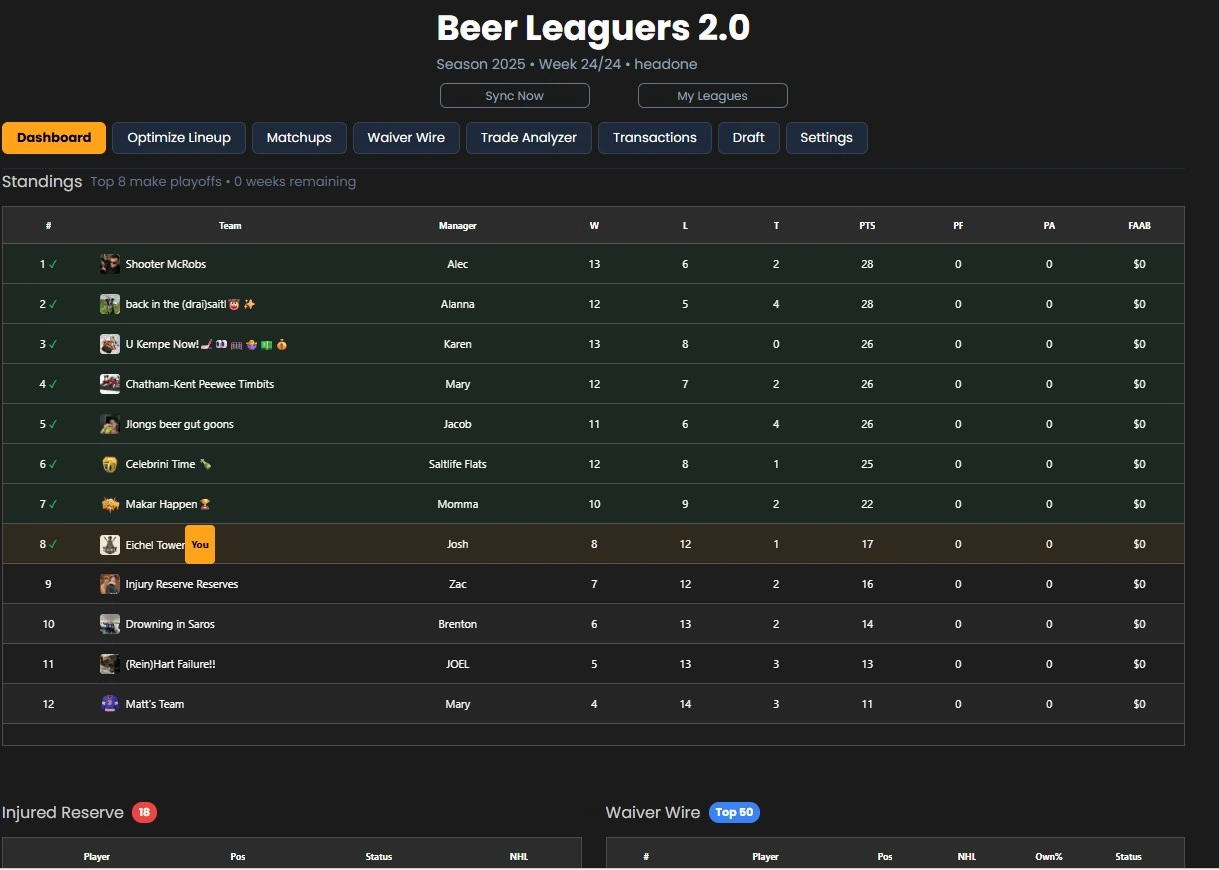
Task: Click the PF column header
Action: (958, 226)
